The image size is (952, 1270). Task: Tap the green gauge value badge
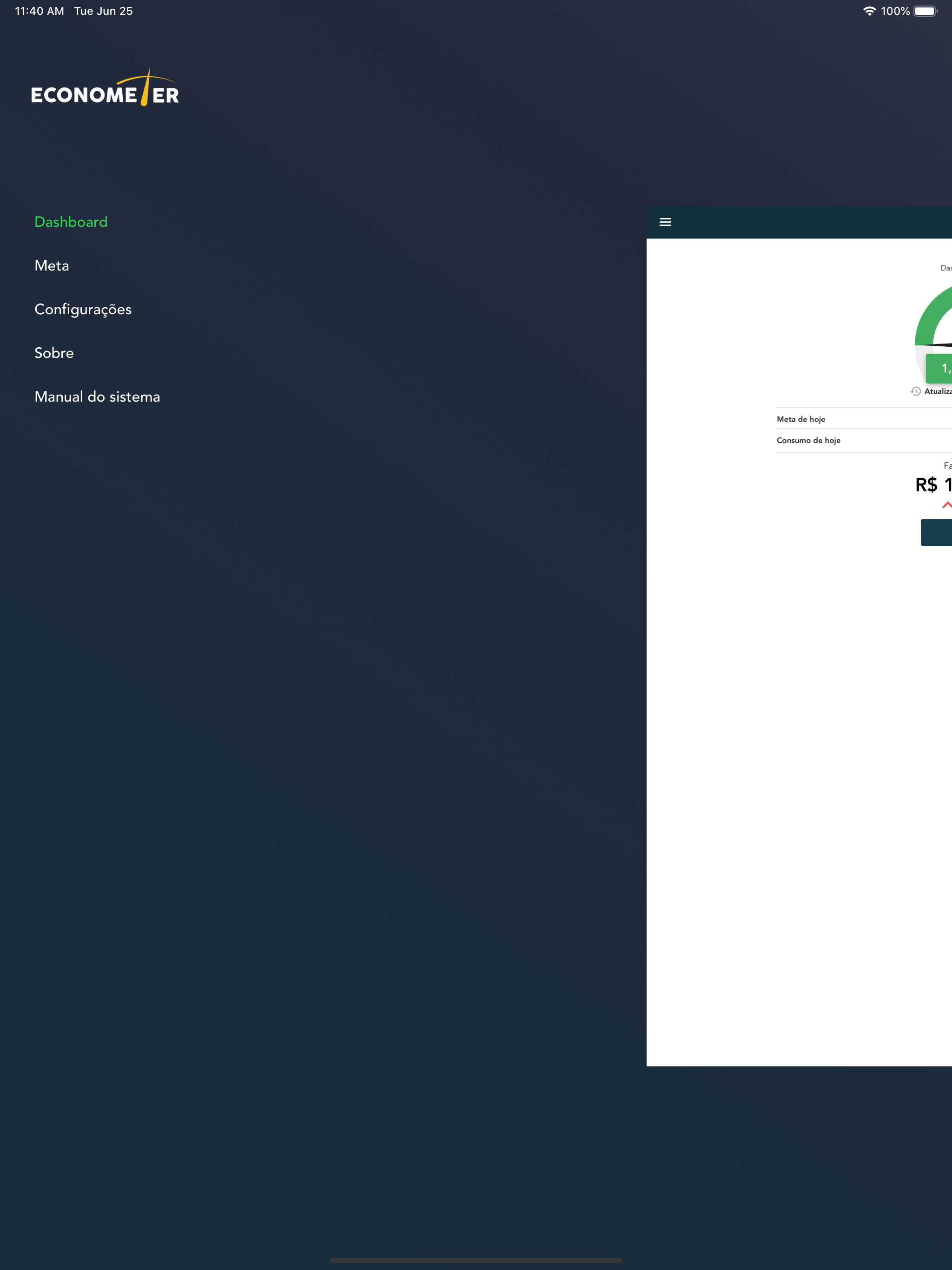pyautogui.click(x=939, y=368)
